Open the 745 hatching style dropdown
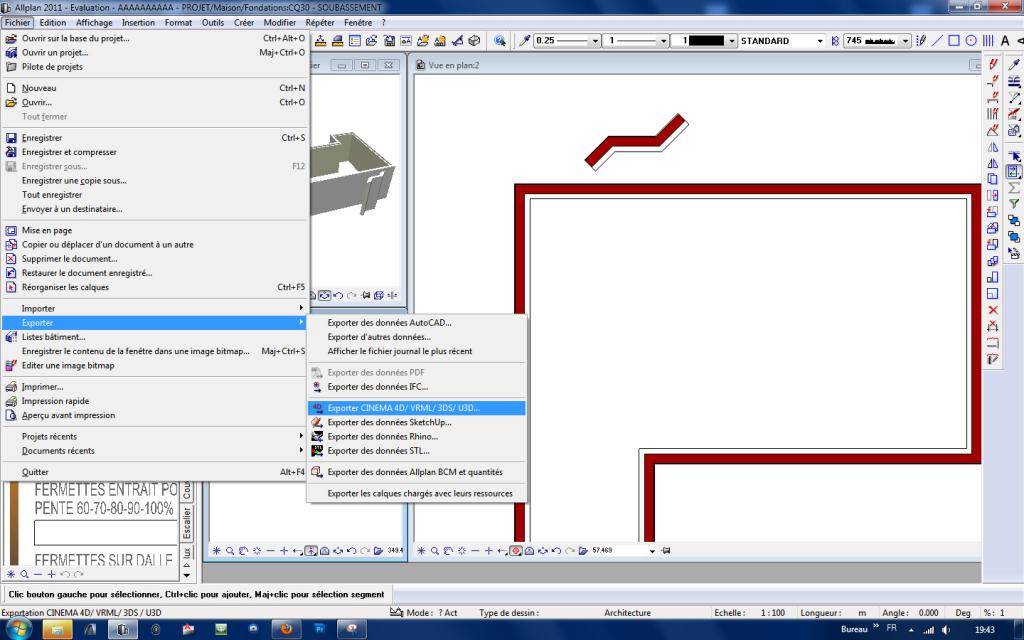The height and width of the screenshot is (640, 1024). pos(905,40)
